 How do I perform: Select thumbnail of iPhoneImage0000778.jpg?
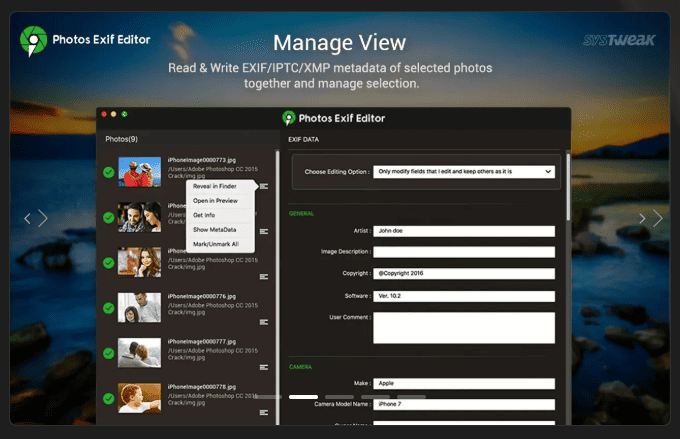pos(139,398)
